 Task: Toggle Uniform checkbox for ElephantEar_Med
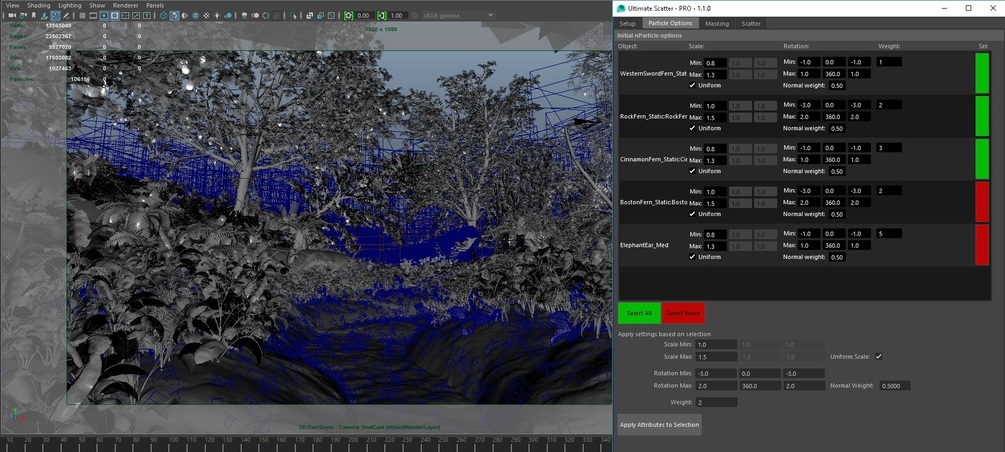pyautogui.click(x=692, y=257)
